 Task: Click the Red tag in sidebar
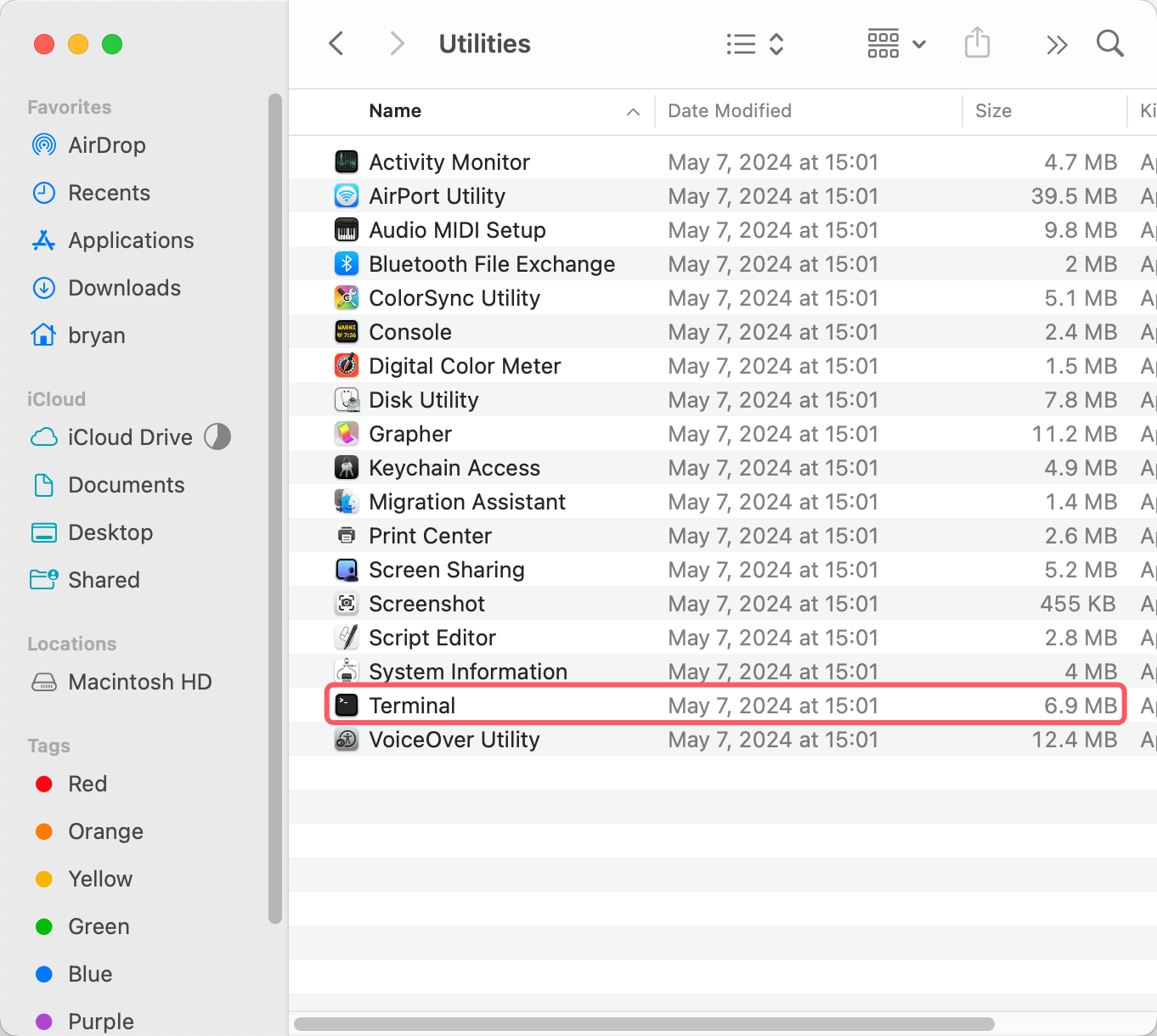coord(87,784)
